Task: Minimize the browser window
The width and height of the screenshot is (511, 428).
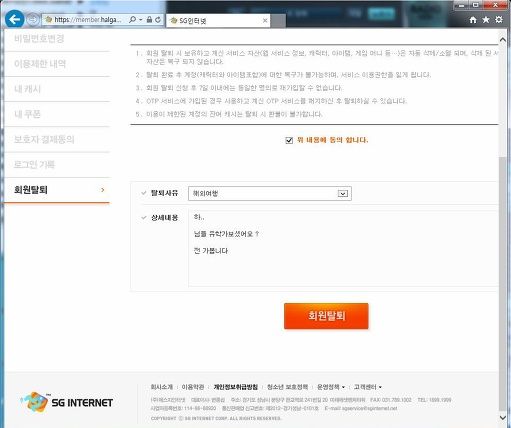Action: tap(462, 6)
